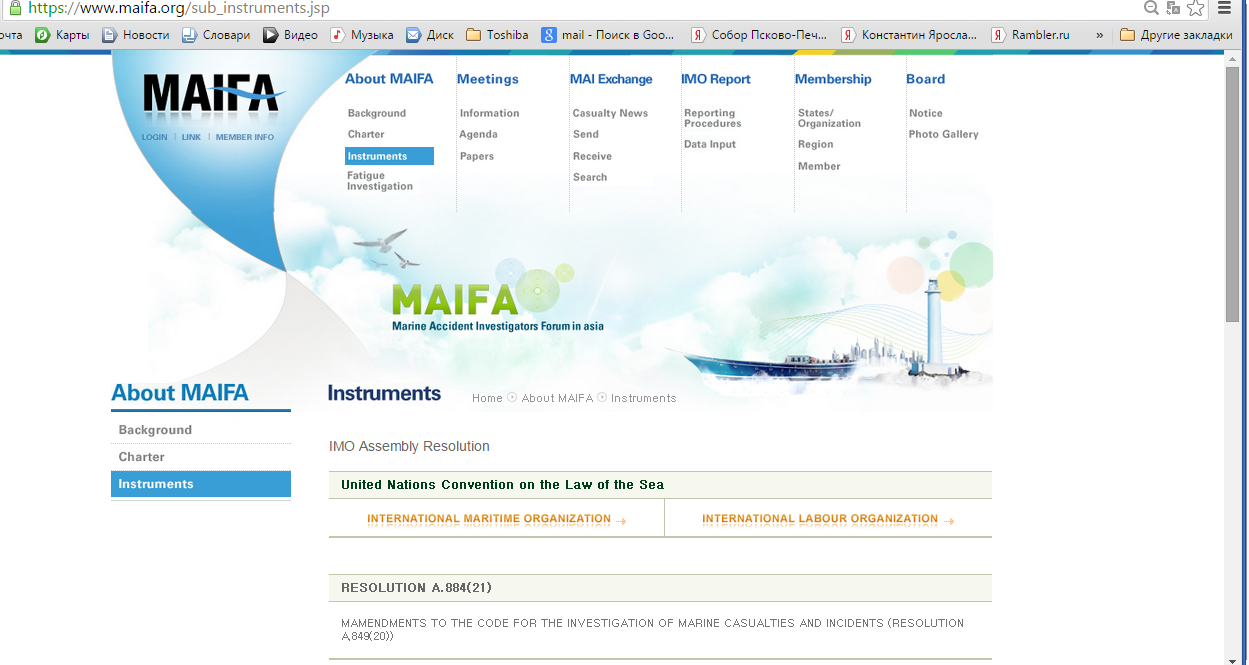Open the Диск bookmark
Image resolution: width=1249 pixels, height=665 pixels.
(x=430, y=35)
